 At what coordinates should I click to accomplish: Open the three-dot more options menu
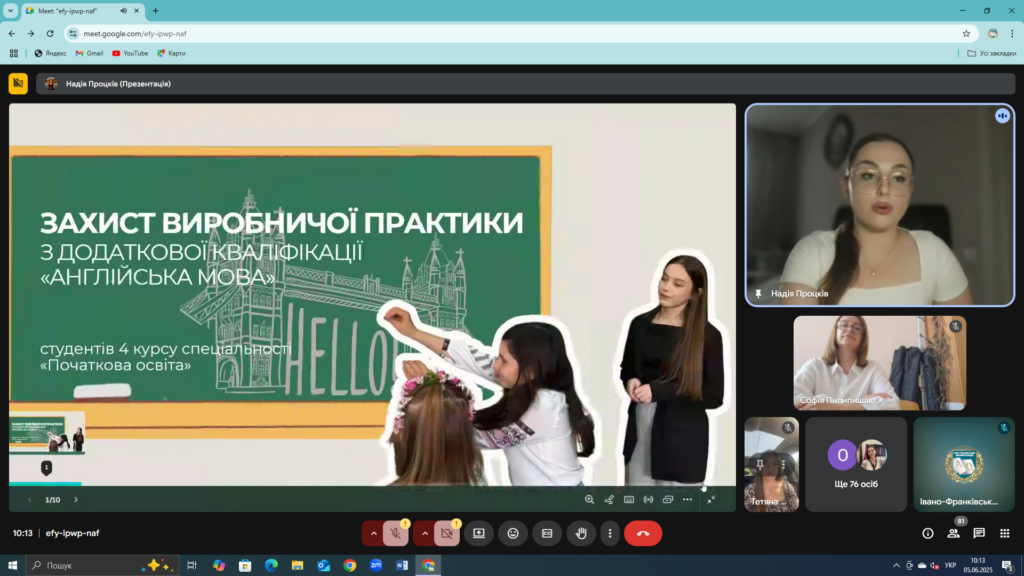[610, 534]
